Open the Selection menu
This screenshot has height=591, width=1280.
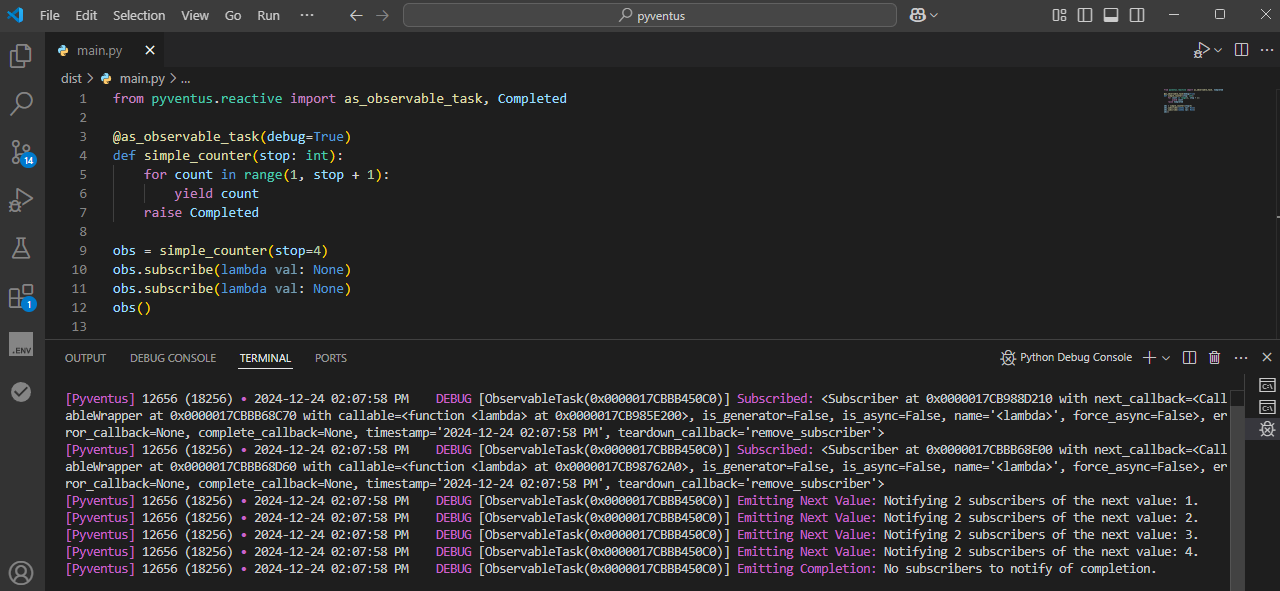(x=139, y=15)
